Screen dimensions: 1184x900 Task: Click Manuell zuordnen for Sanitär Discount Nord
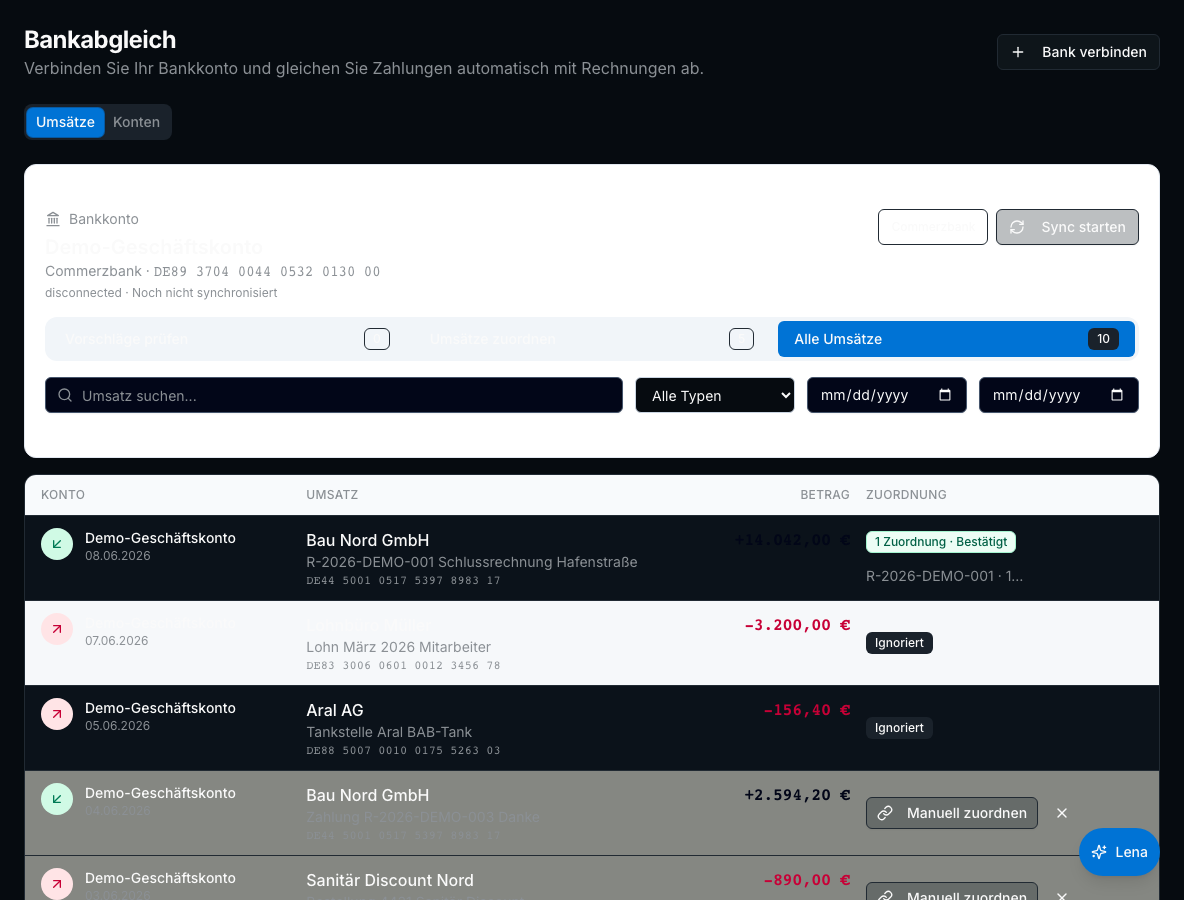coord(951,892)
